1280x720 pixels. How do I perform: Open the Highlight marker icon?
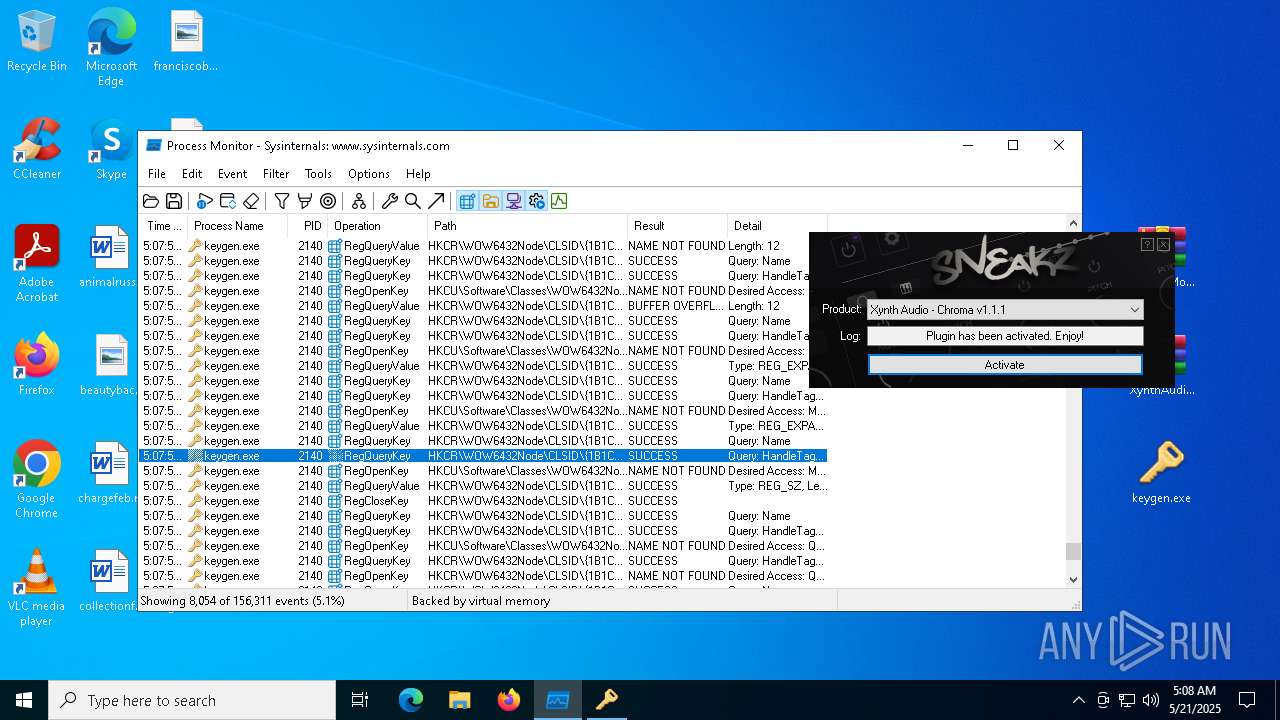coord(305,201)
